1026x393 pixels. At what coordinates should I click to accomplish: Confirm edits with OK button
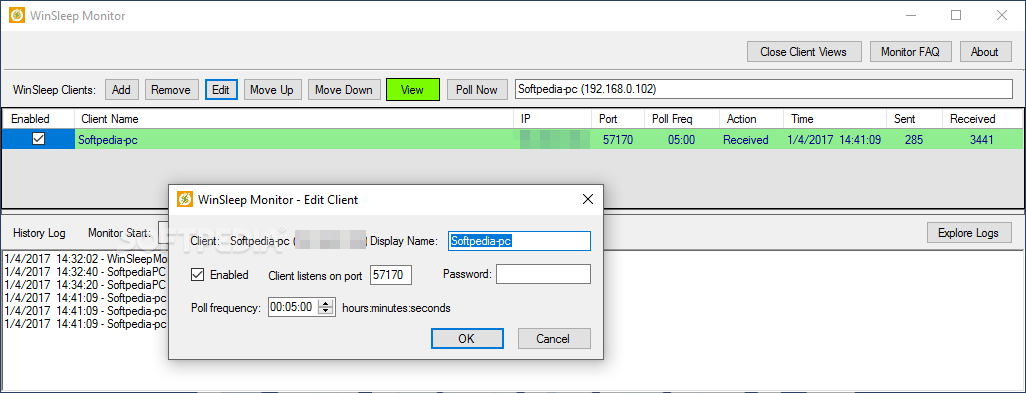point(467,338)
